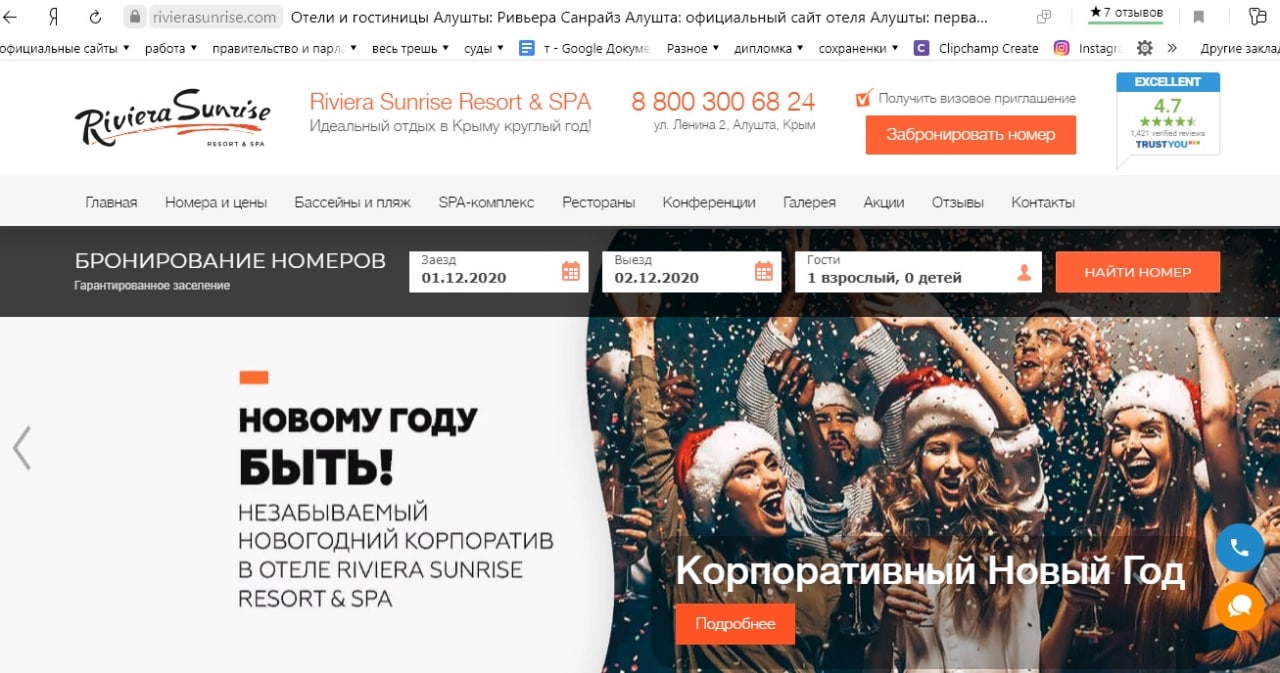Reload the page with the refresh icon
Viewport: 1280px width, 673px height.
(95, 17)
